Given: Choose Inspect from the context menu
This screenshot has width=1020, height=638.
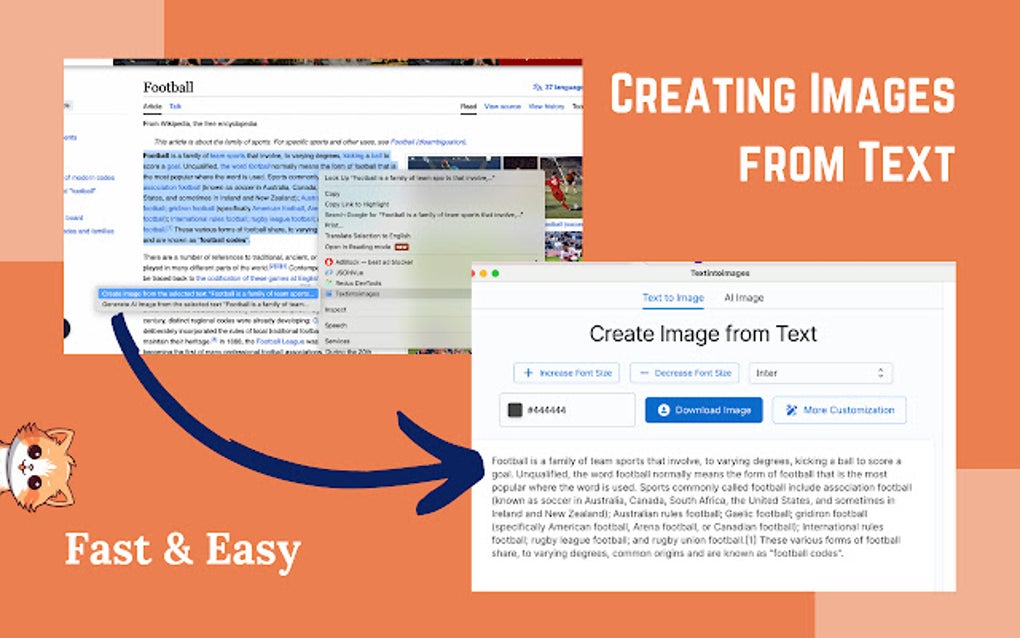Looking at the screenshot, I should click(338, 310).
